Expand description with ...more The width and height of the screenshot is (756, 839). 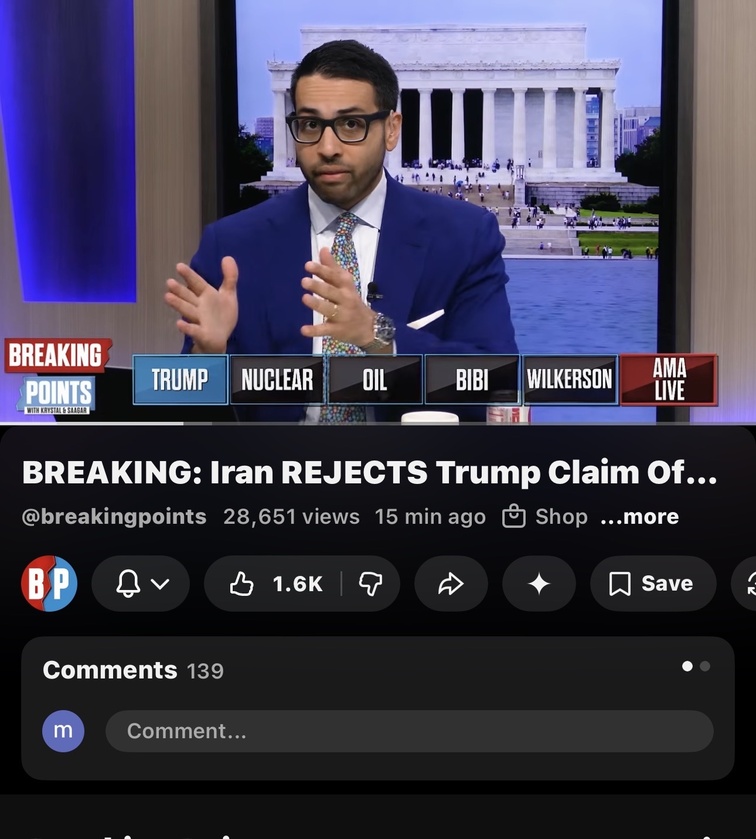(x=639, y=516)
